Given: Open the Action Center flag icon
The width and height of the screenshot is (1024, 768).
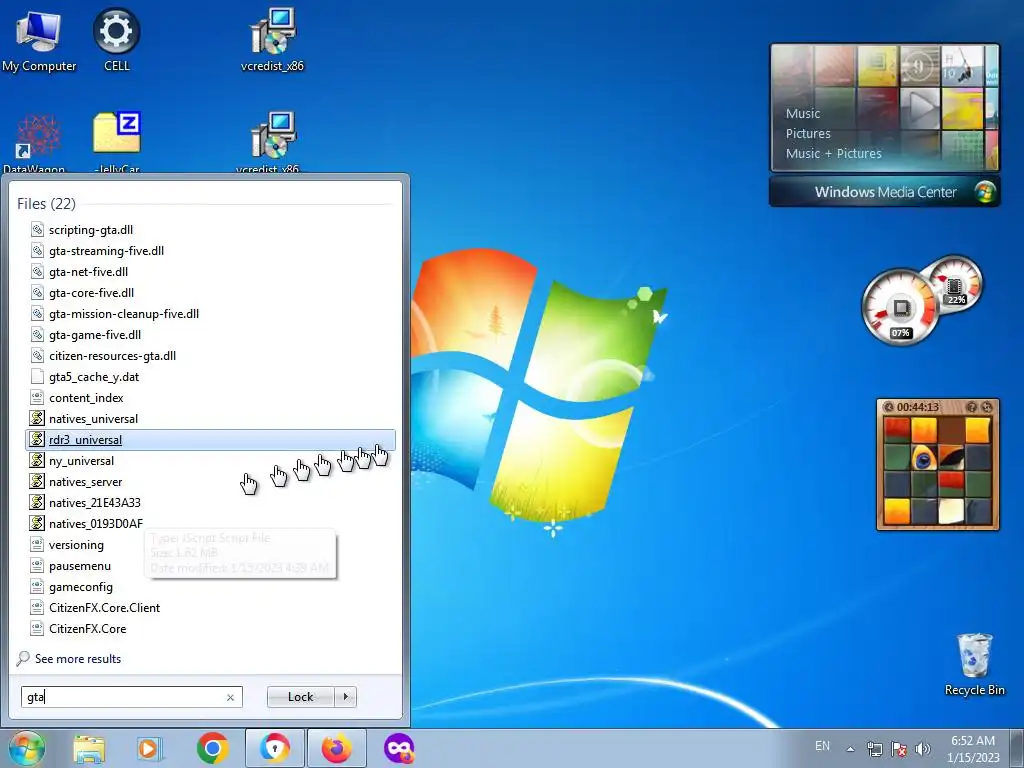Looking at the screenshot, I should click(899, 749).
